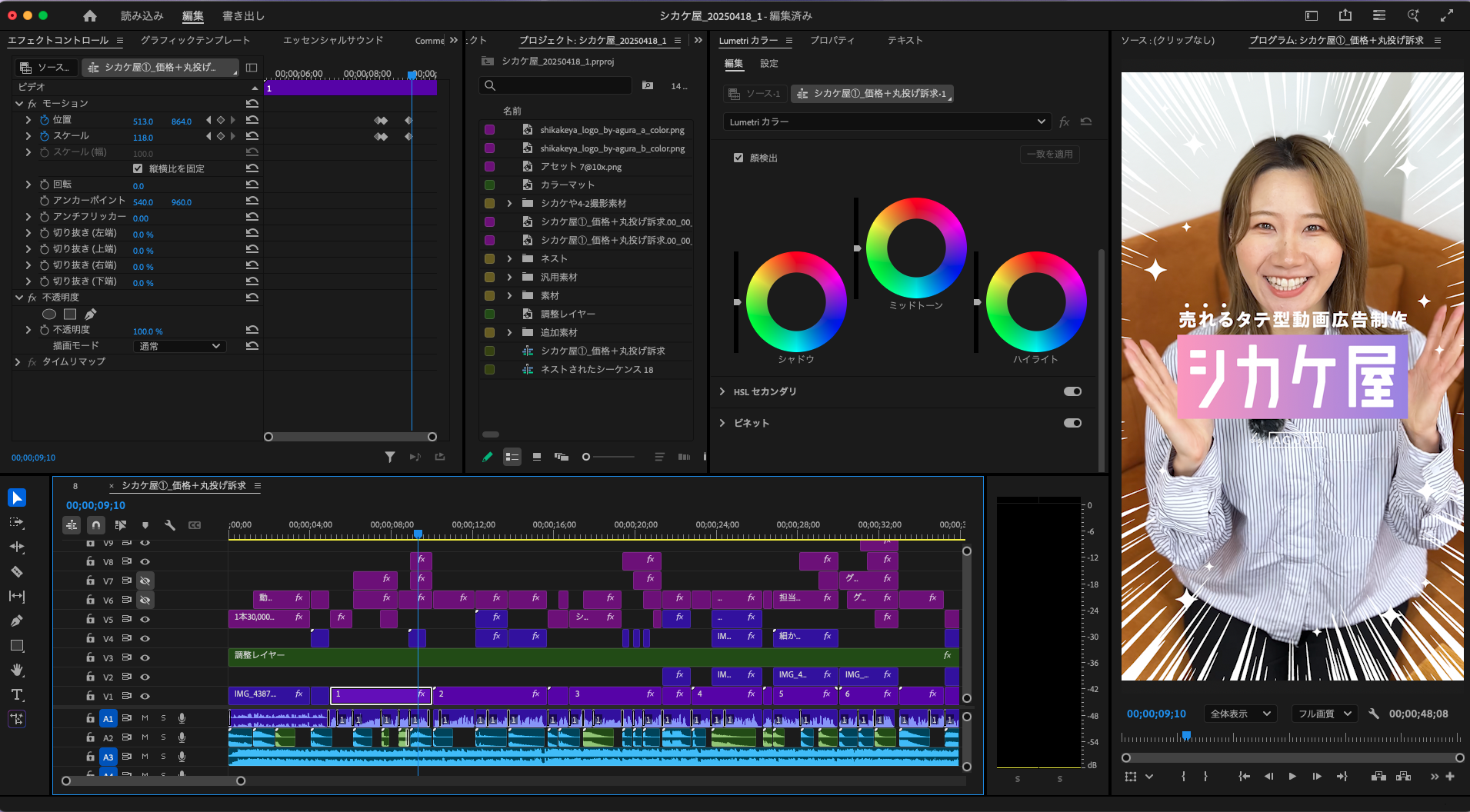Play the program monitor
This screenshot has height=812, width=1470.
point(1292,777)
